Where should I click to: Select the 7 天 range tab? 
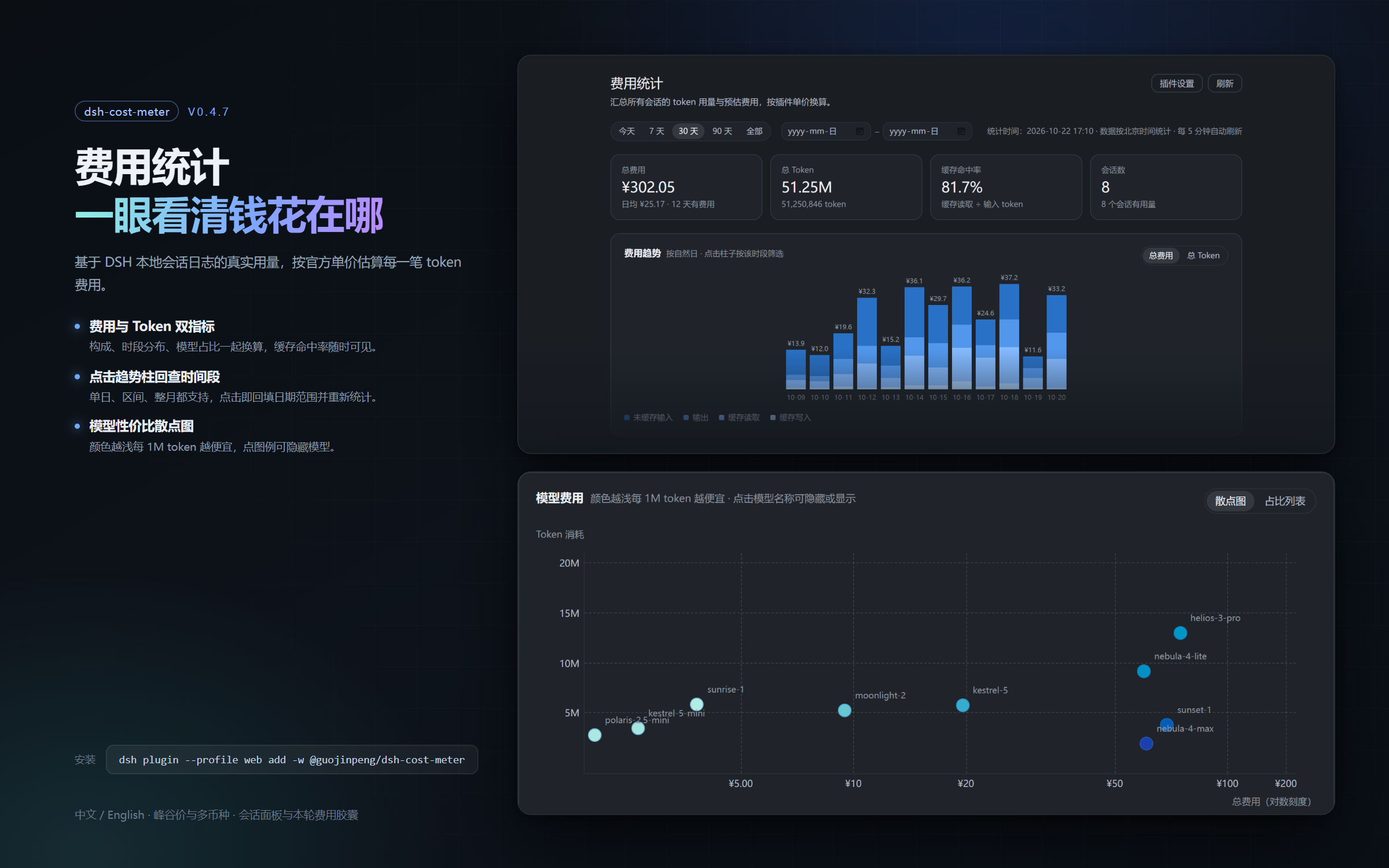pyautogui.click(x=656, y=131)
